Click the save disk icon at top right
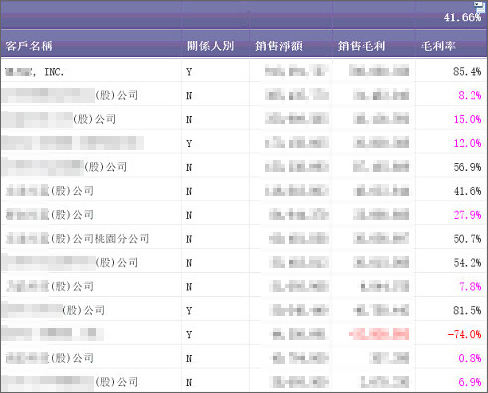The width and height of the screenshot is (488, 393). pos(480,7)
